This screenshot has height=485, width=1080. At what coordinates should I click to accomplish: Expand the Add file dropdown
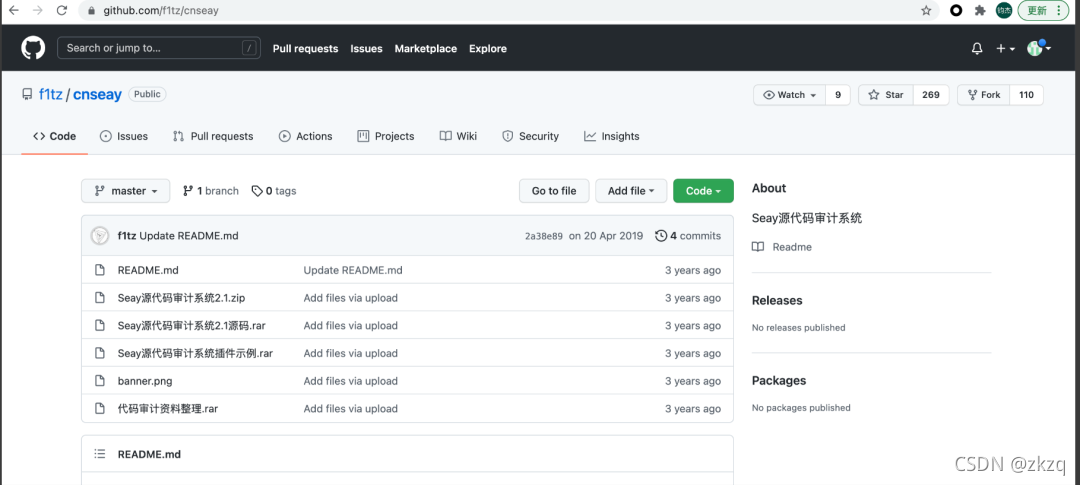(x=631, y=191)
